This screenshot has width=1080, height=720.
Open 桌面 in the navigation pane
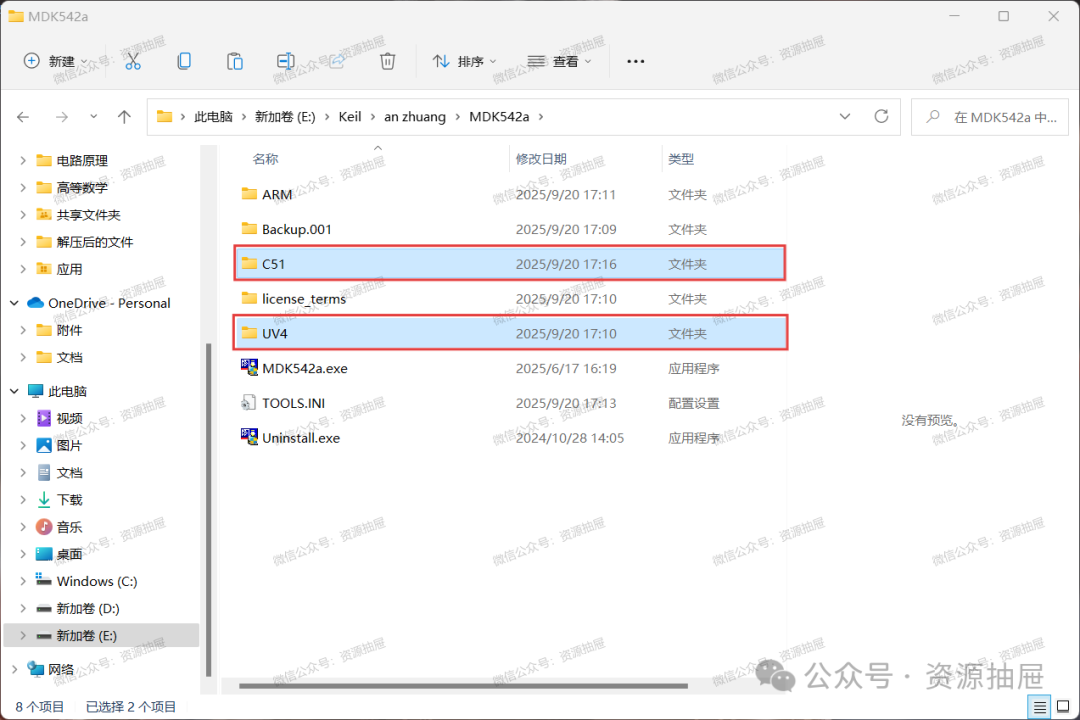(x=69, y=554)
